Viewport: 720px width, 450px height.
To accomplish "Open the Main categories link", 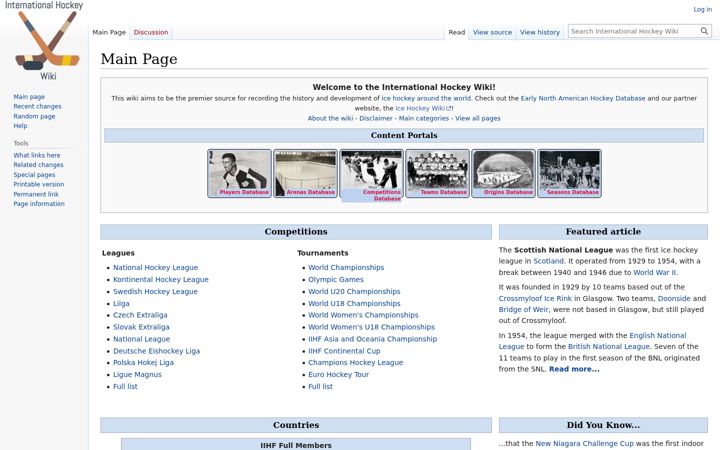I will point(423,118).
